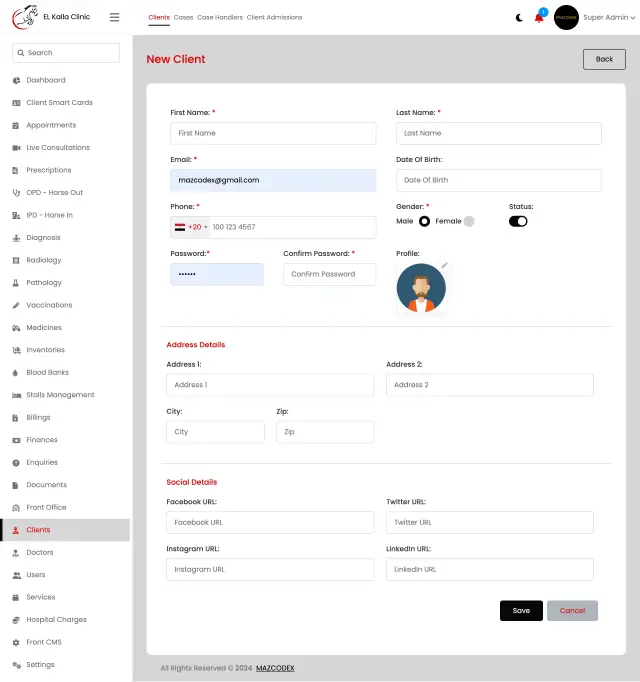
Task: Click the Address 2 input
Action: click(x=489, y=385)
